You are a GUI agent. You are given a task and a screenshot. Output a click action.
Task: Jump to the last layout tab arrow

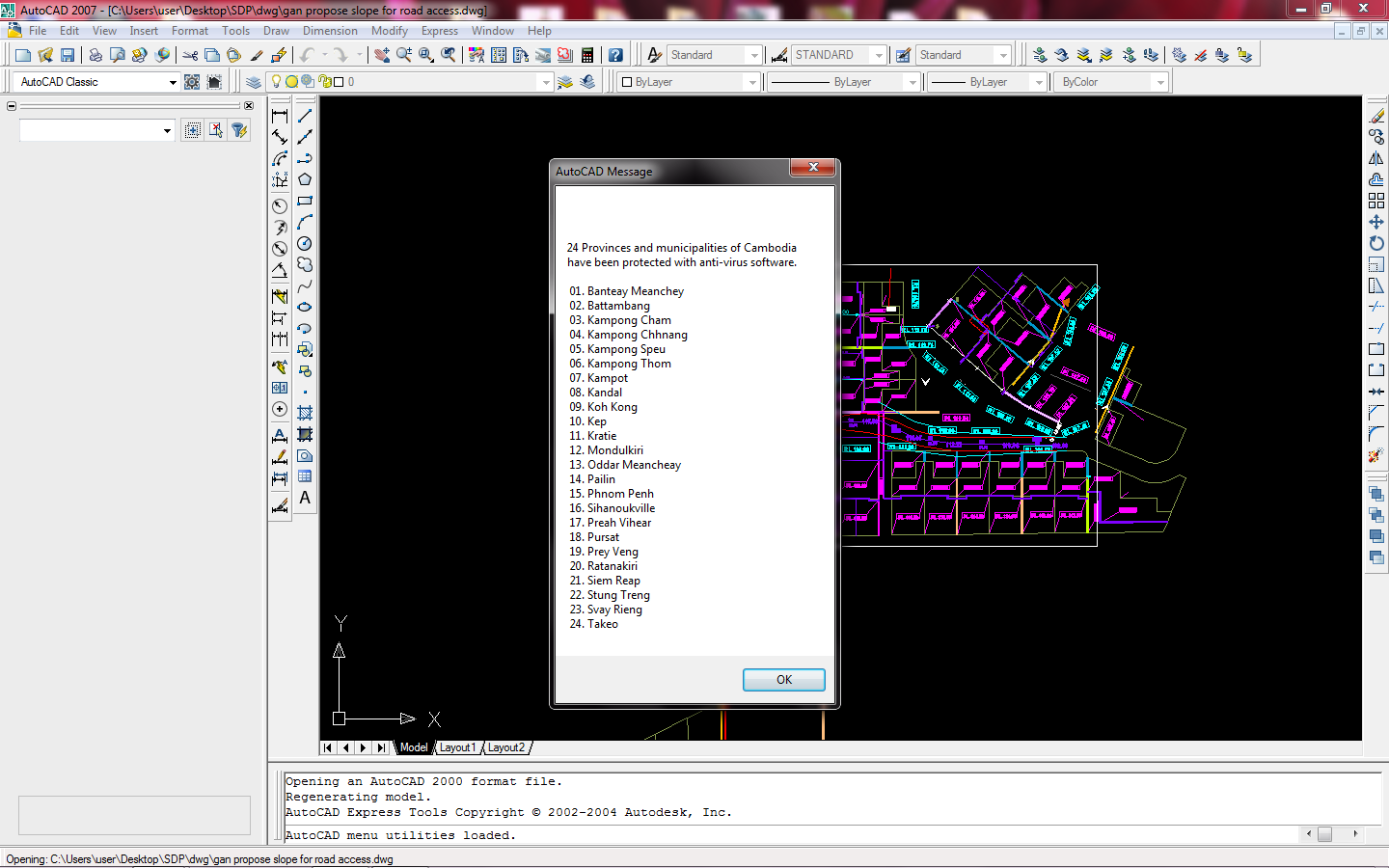point(381,747)
